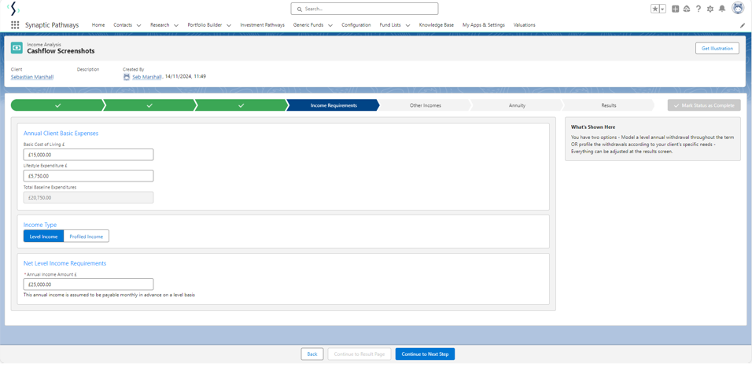
Task: Click Continue to Next Step
Action: [x=425, y=354]
